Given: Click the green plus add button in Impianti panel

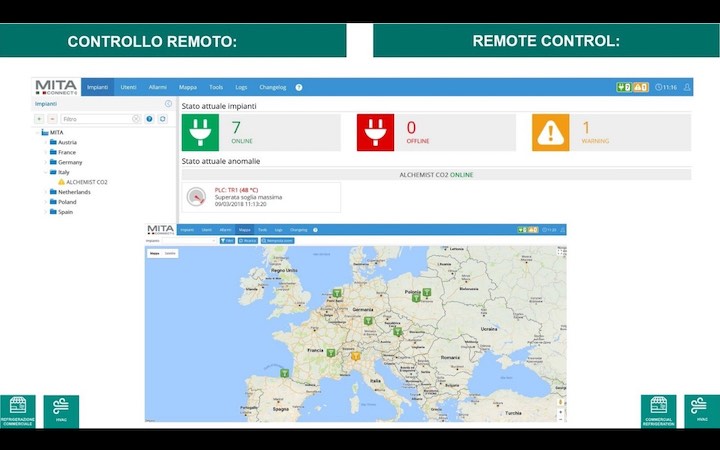Looking at the screenshot, I should pyautogui.click(x=39, y=119).
